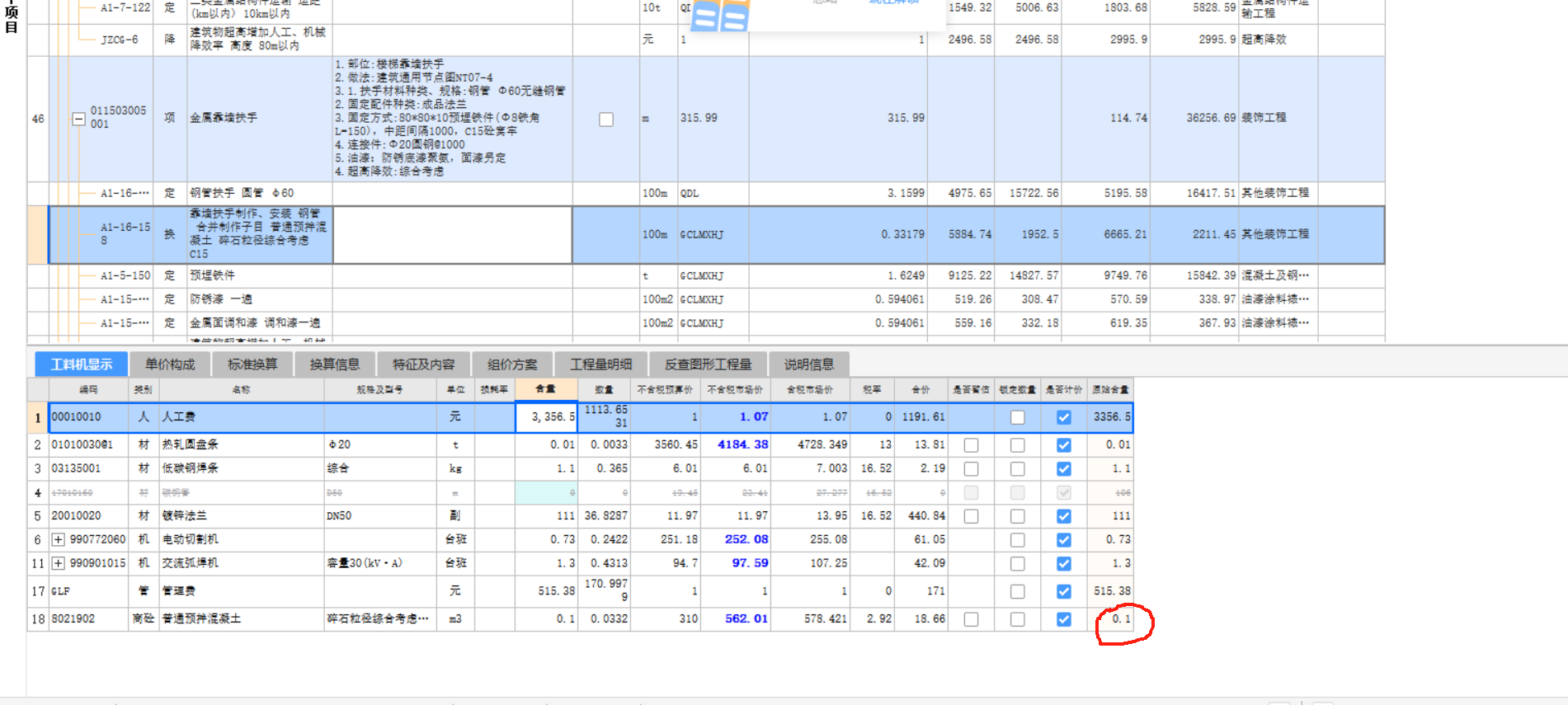Click the 合价 column header
The height and width of the screenshot is (705, 1568).
tap(921, 389)
